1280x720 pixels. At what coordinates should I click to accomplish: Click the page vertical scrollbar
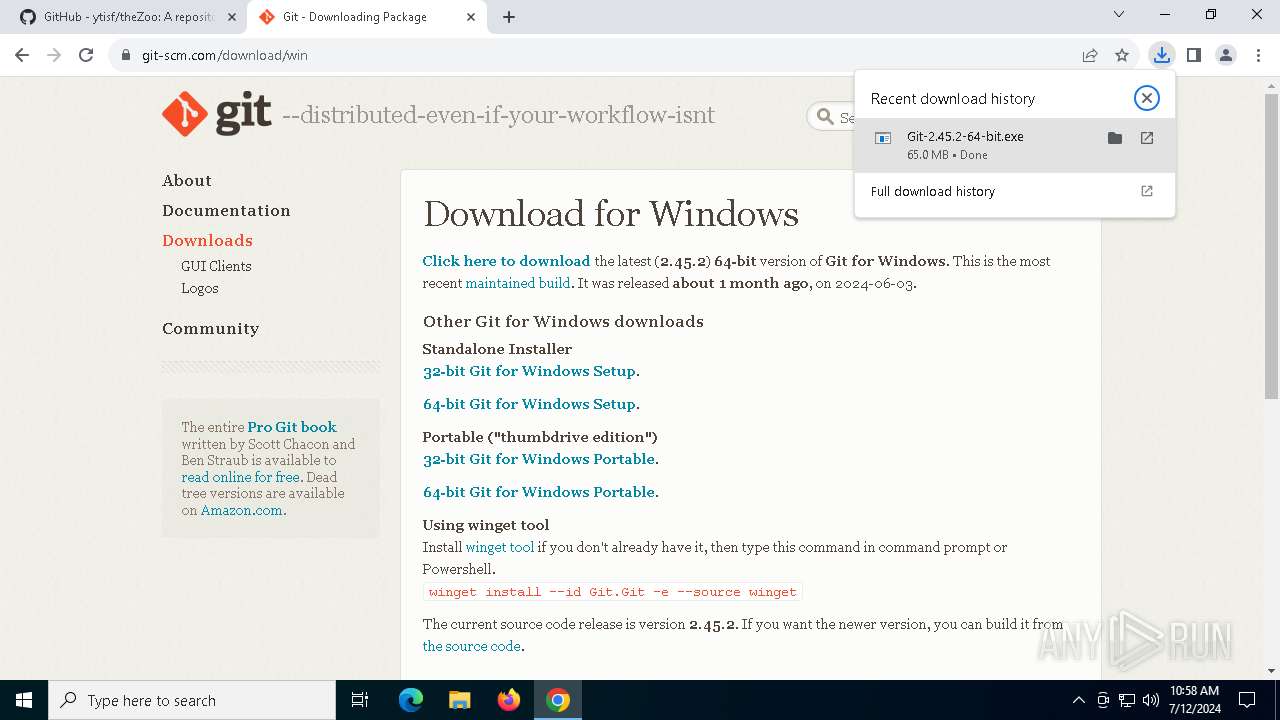pos(1271,245)
